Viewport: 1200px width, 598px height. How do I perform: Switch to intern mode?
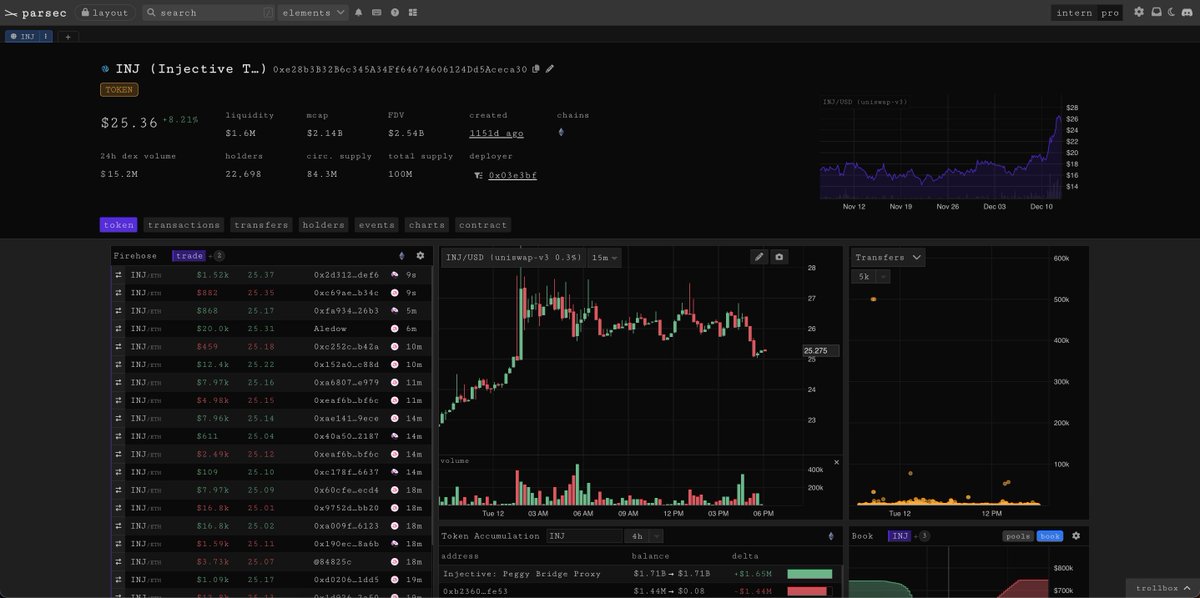pyautogui.click(x=1075, y=13)
